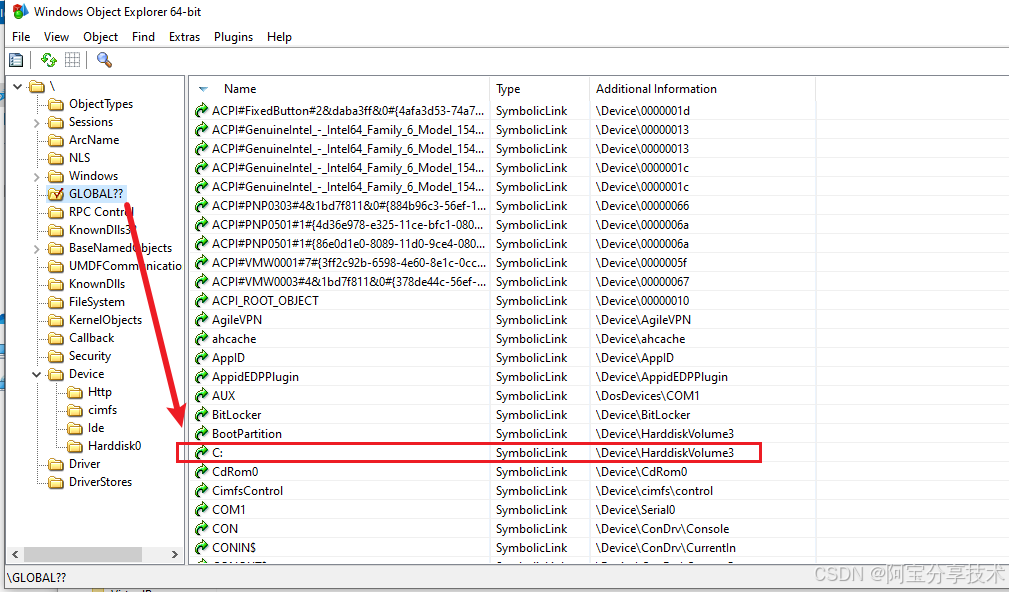Click the checked GLOBAL?? folder icon
1009x592 pixels.
(x=57, y=194)
